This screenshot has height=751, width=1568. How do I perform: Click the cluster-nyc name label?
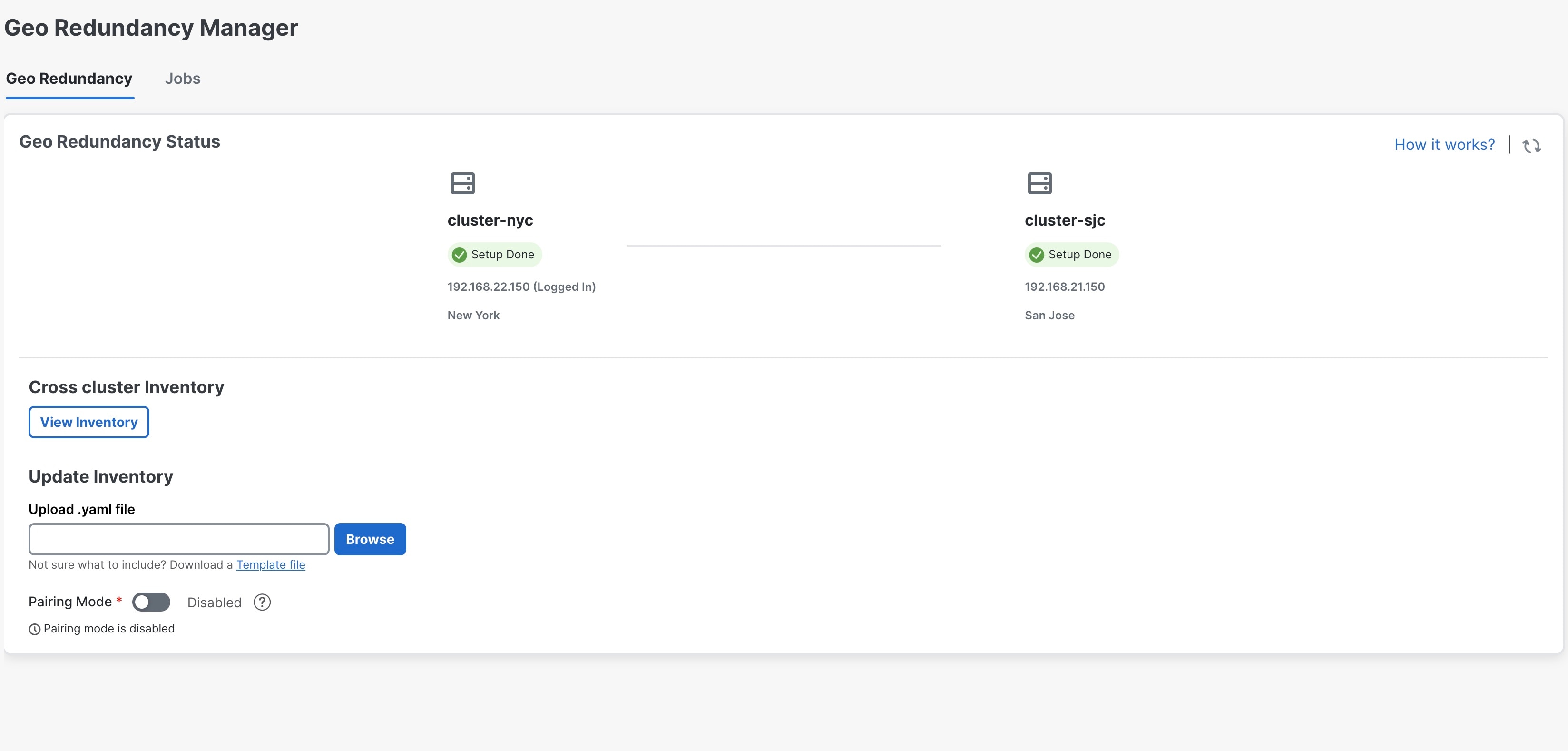click(490, 220)
